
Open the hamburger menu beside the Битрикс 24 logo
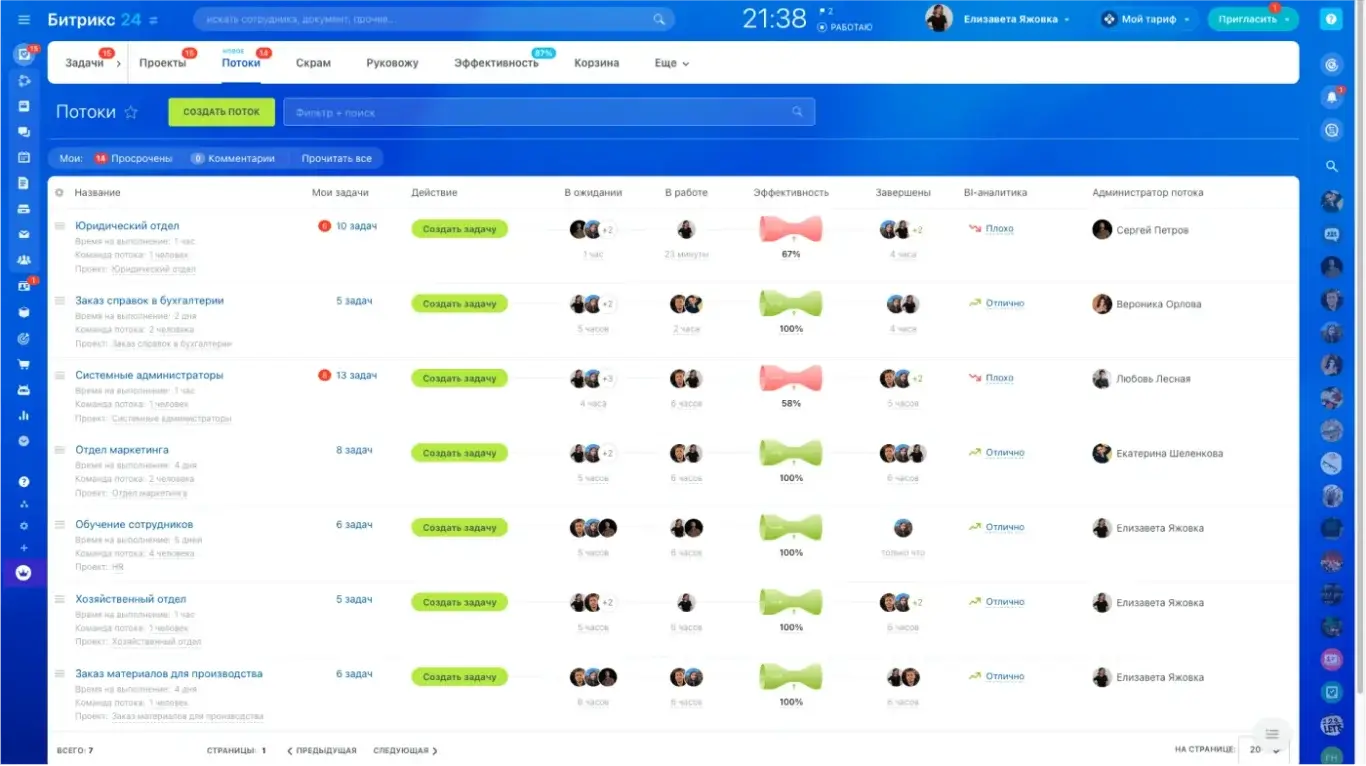(24, 20)
